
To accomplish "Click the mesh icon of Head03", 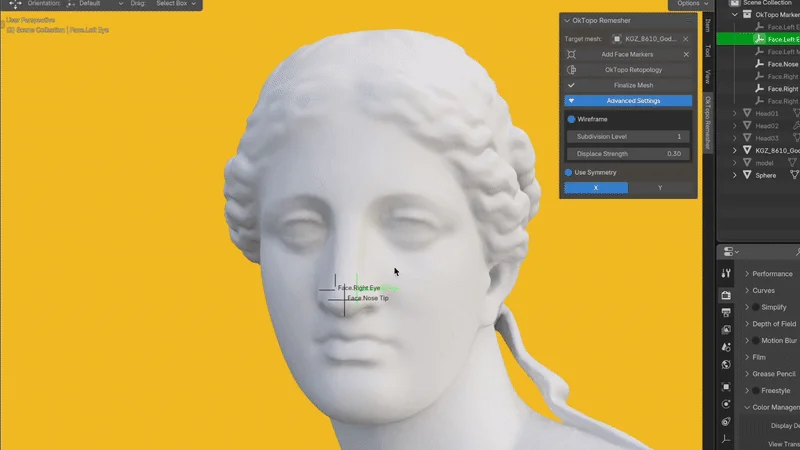I will click(x=747, y=138).
